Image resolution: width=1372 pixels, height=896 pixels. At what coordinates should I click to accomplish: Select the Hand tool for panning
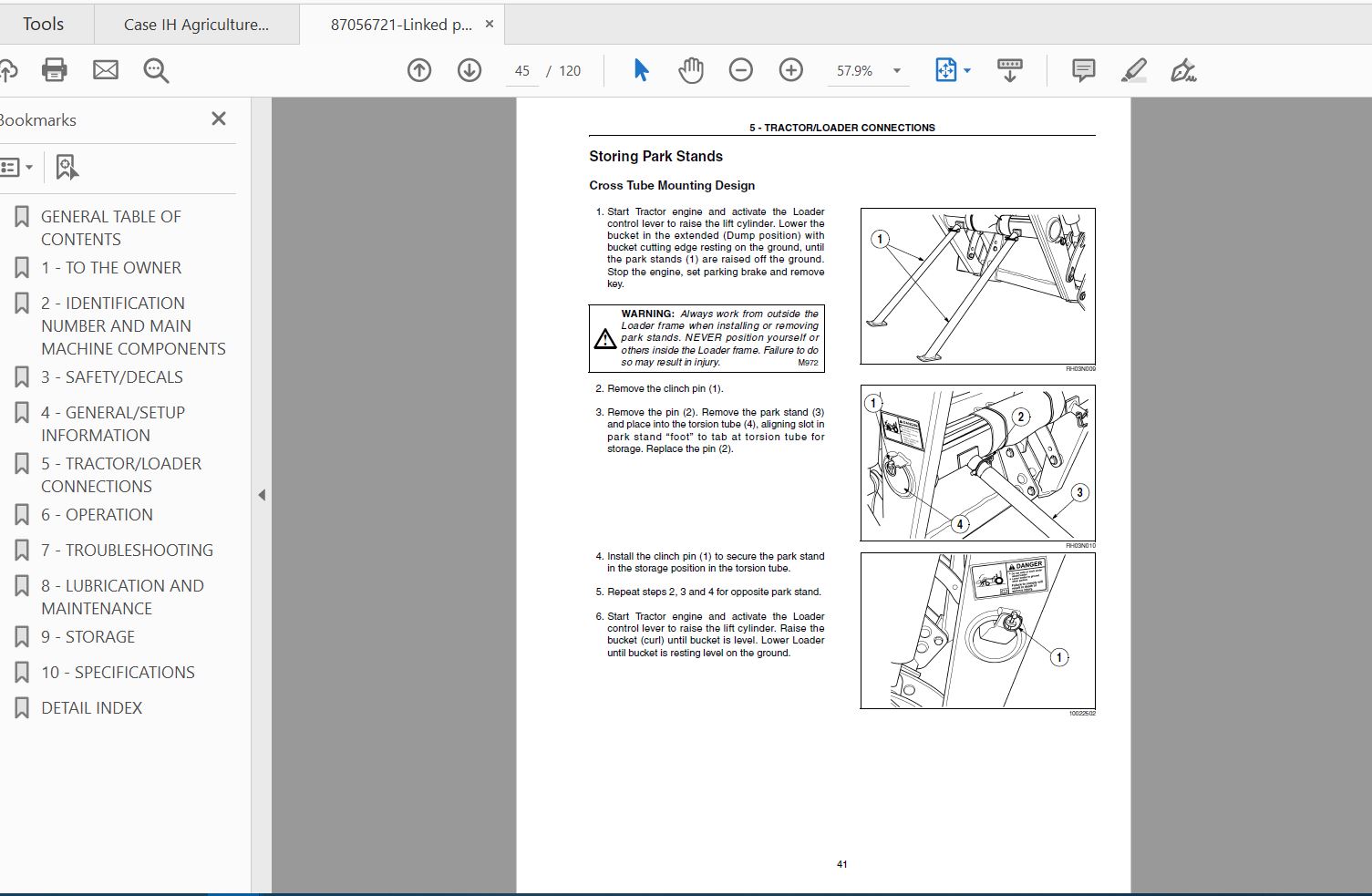(691, 69)
